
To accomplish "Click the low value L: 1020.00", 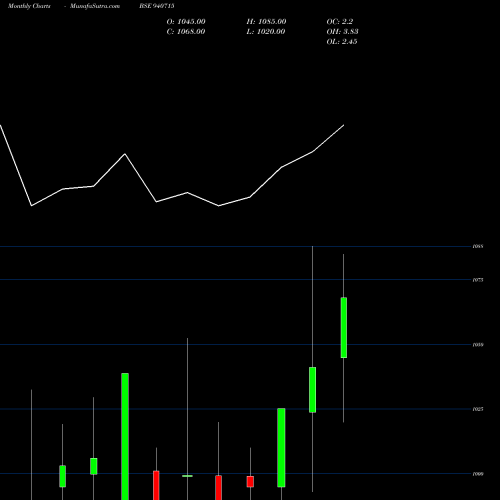I will pos(266,32).
